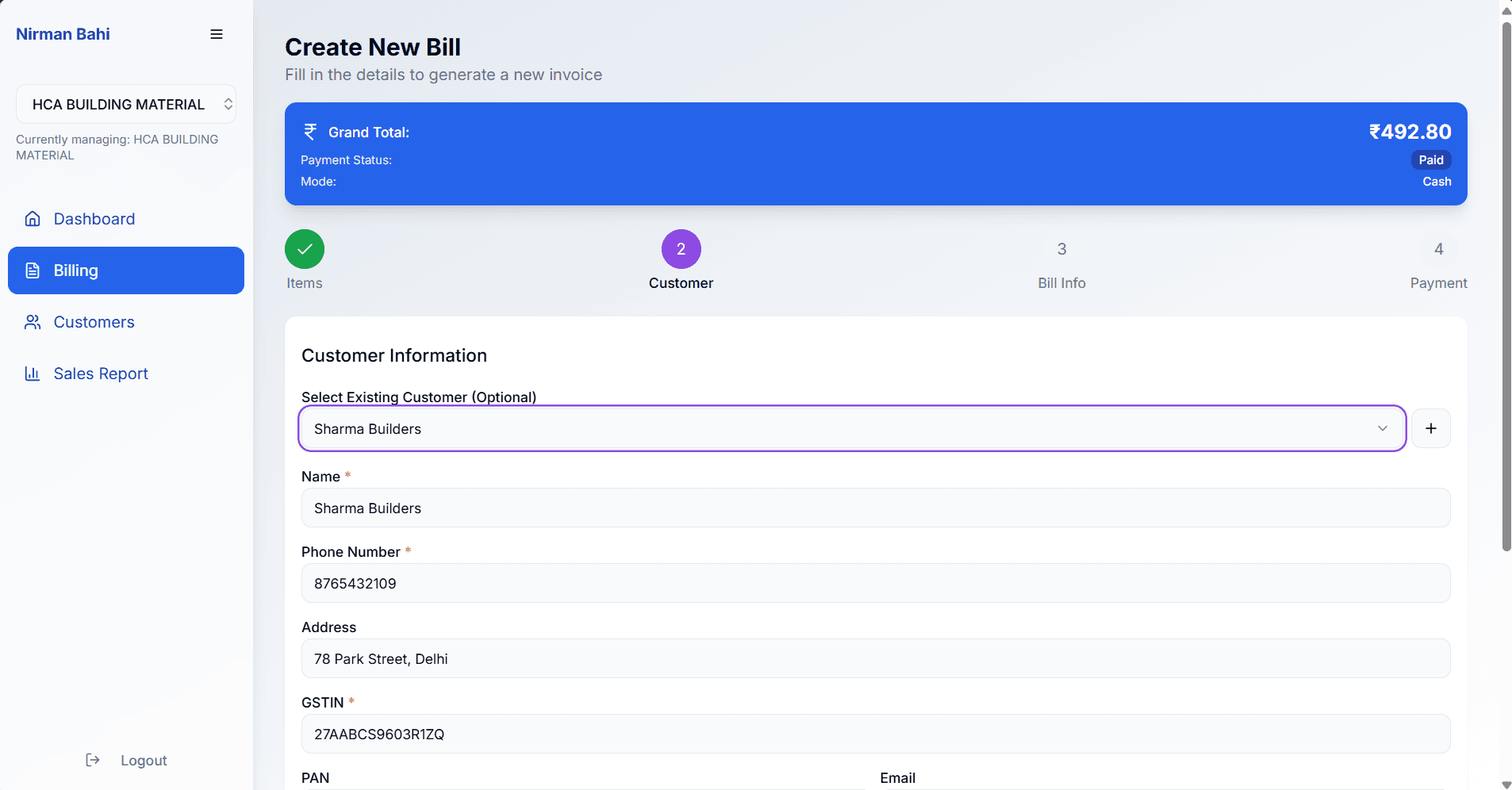Image resolution: width=1512 pixels, height=790 pixels.
Task: Click the Nirman Bahi logo text
Action: [63, 34]
